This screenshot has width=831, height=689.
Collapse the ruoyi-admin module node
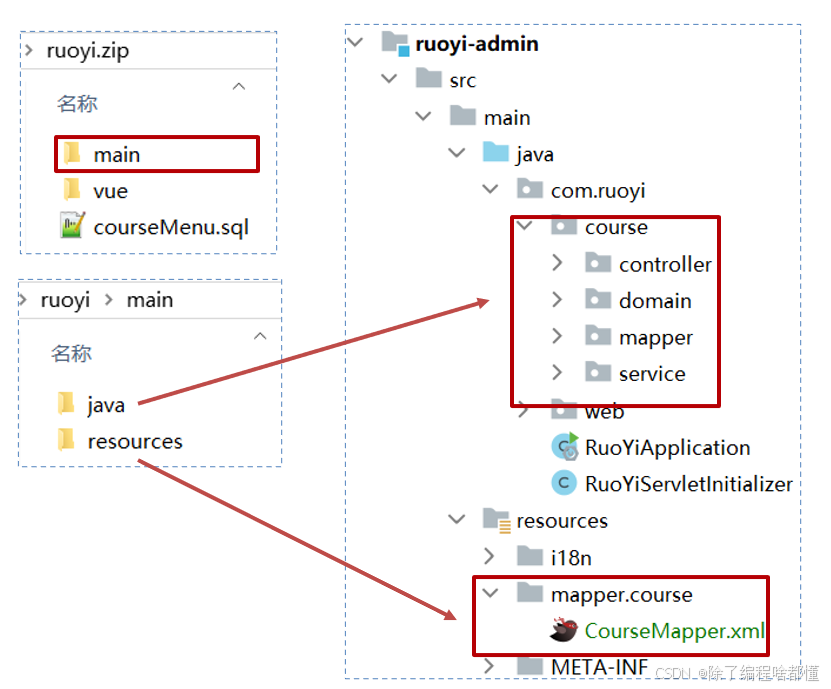(x=355, y=42)
